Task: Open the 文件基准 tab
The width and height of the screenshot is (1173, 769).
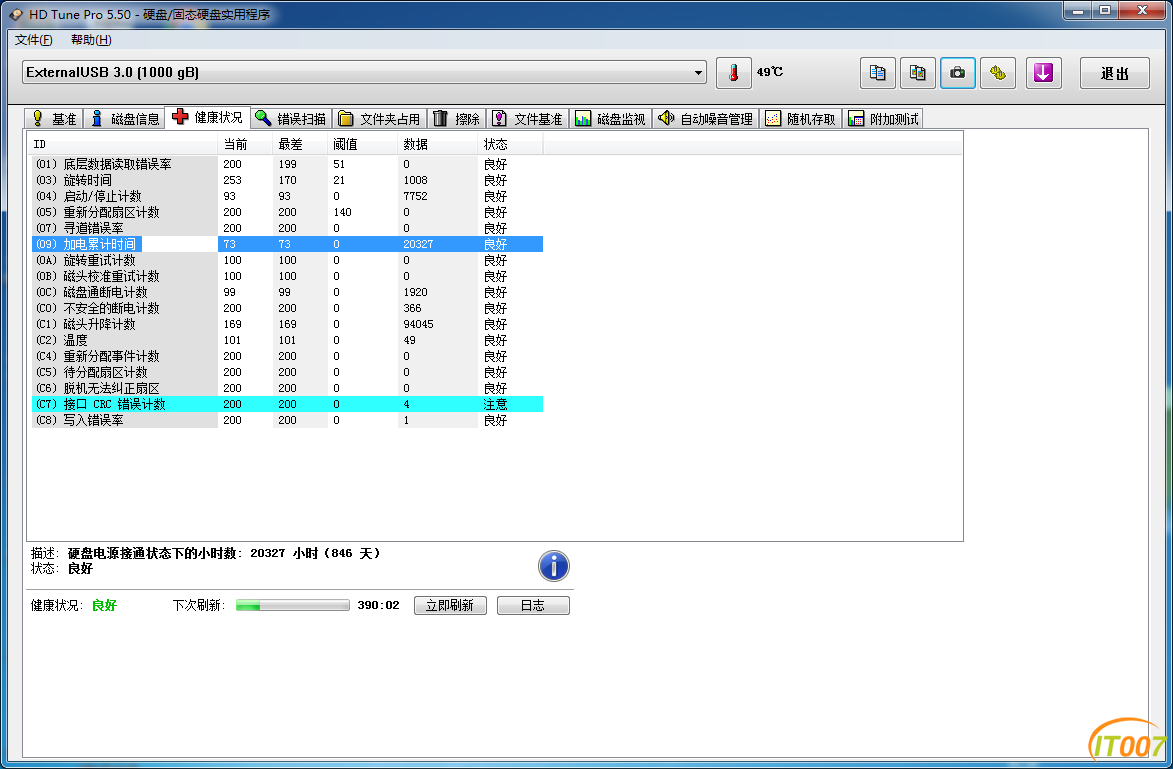Action: pos(527,119)
